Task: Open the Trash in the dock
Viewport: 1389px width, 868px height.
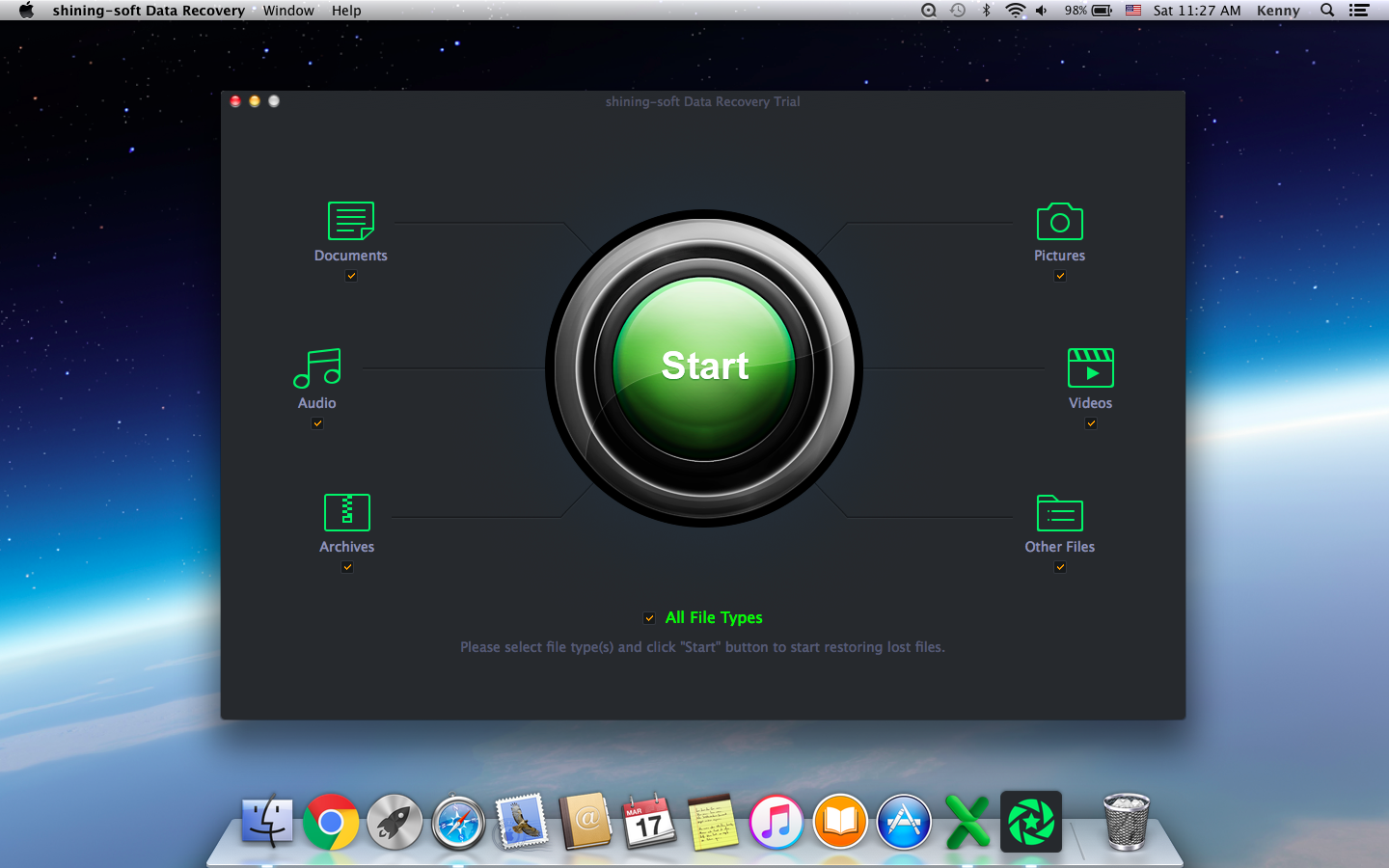Action: coord(1126,822)
